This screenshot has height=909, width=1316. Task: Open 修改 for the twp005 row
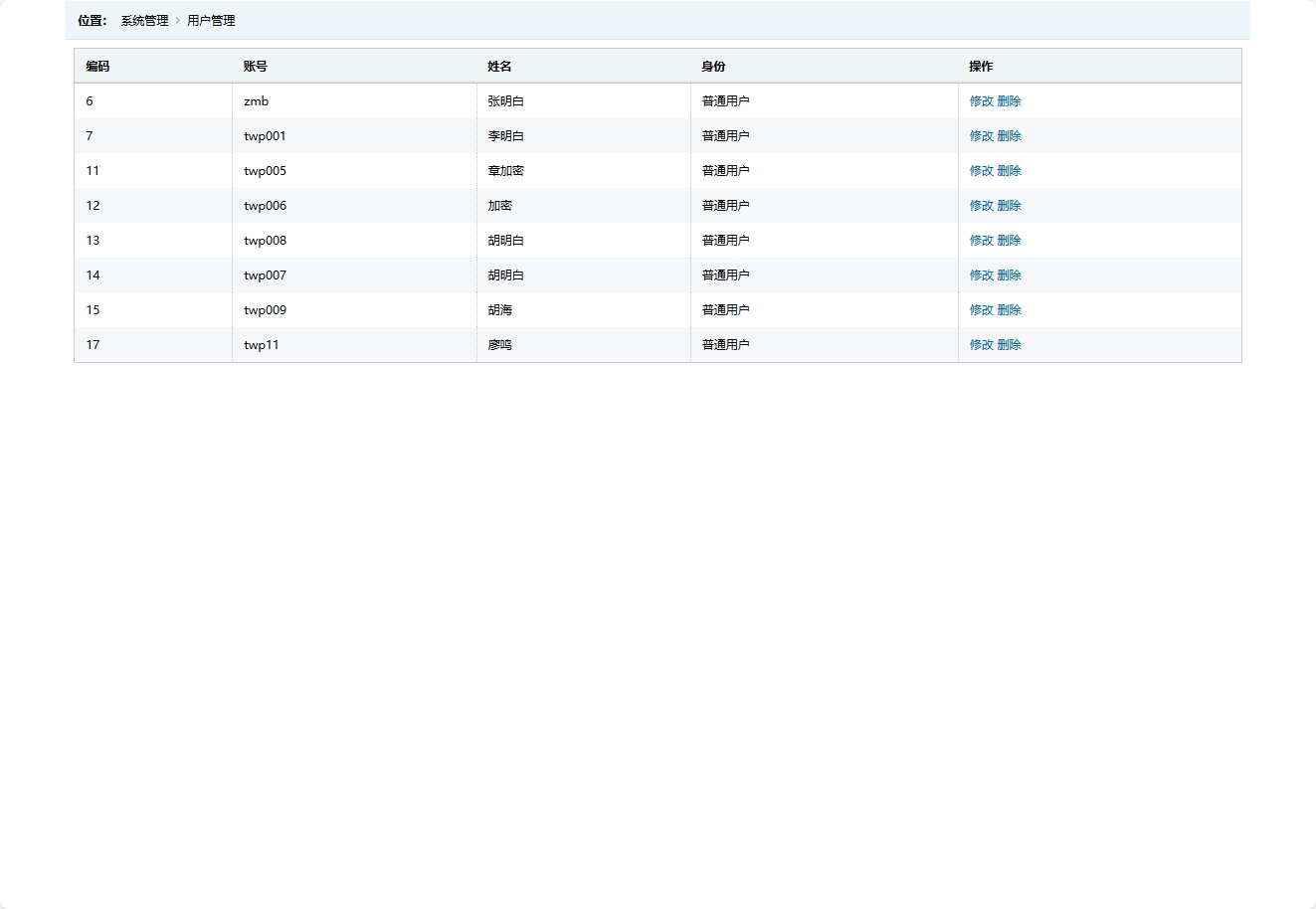click(981, 171)
